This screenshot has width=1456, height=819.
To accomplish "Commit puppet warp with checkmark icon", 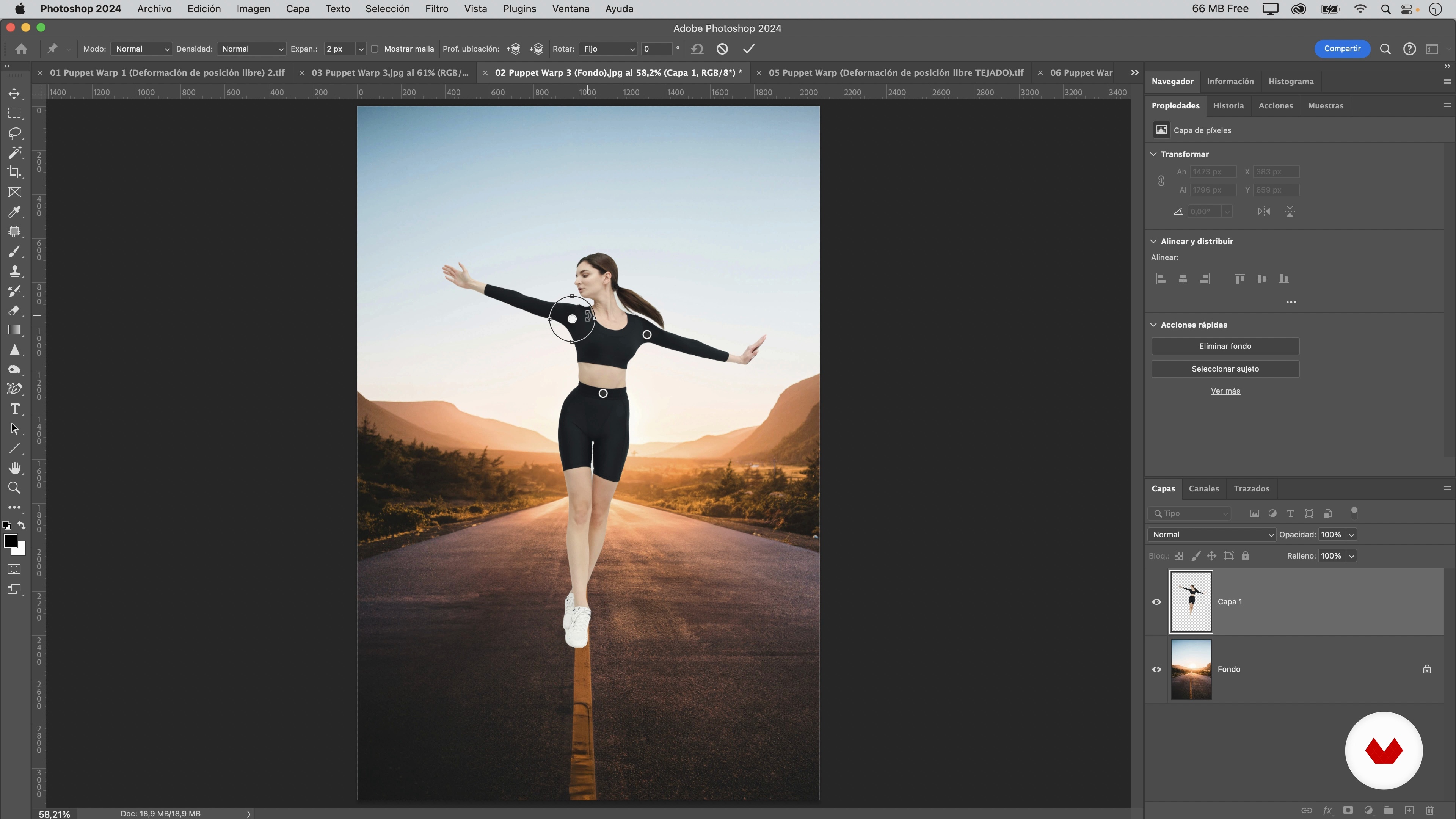I will click(748, 49).
